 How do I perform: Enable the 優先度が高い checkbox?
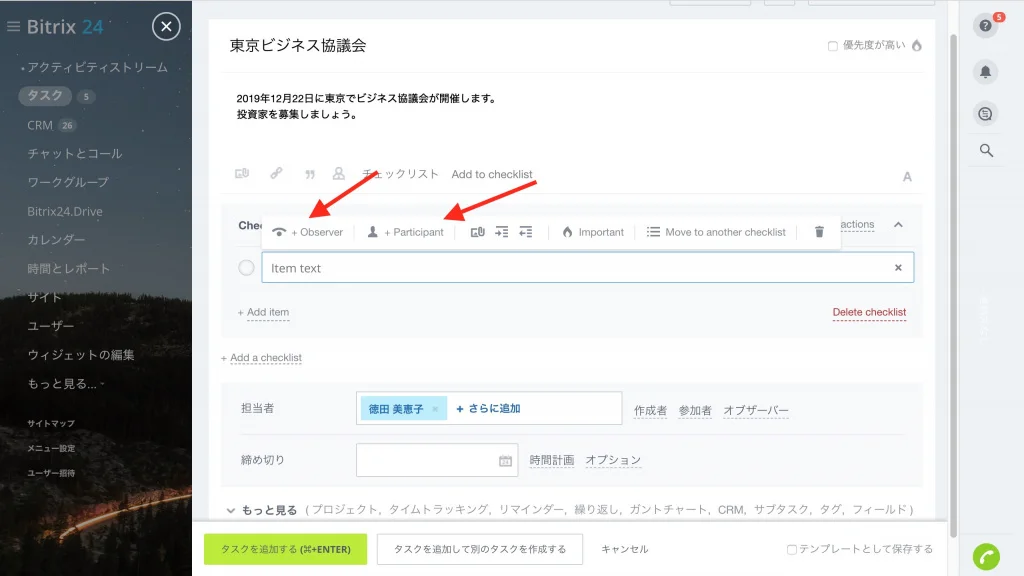833,46
